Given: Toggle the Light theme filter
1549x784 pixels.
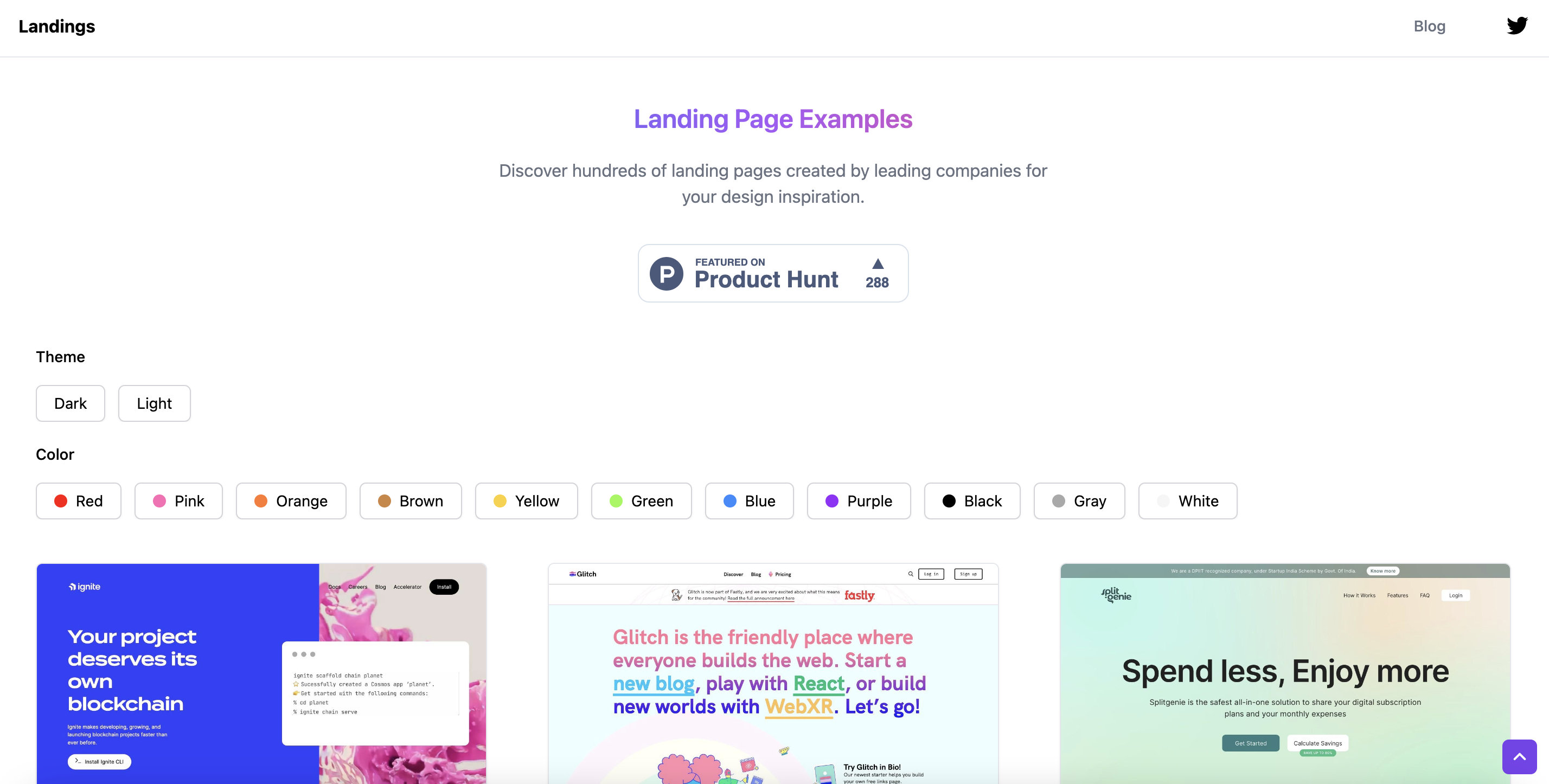Looking at the screenshot, I should 155,403.
